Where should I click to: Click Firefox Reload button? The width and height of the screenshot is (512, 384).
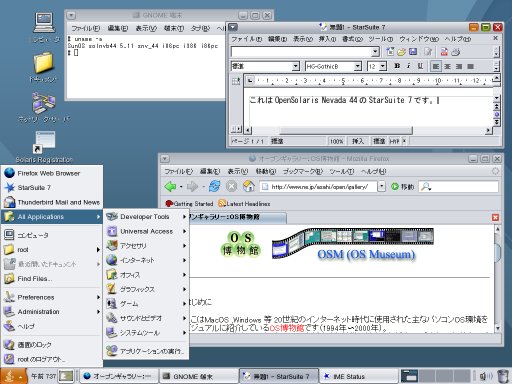(214, 186)
